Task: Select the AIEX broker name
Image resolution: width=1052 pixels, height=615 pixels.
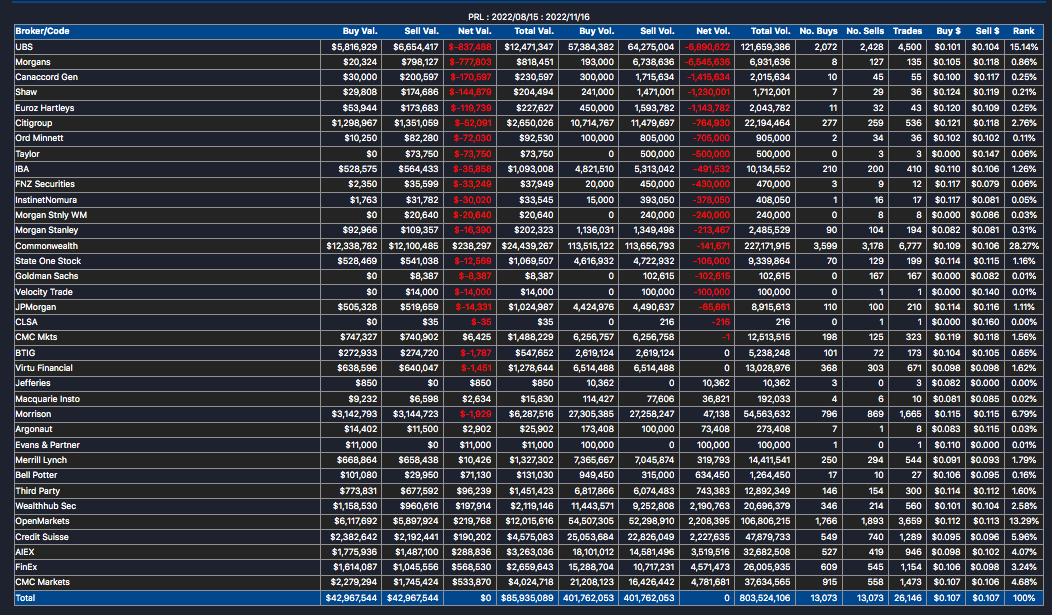Action: tap(25, 552)
